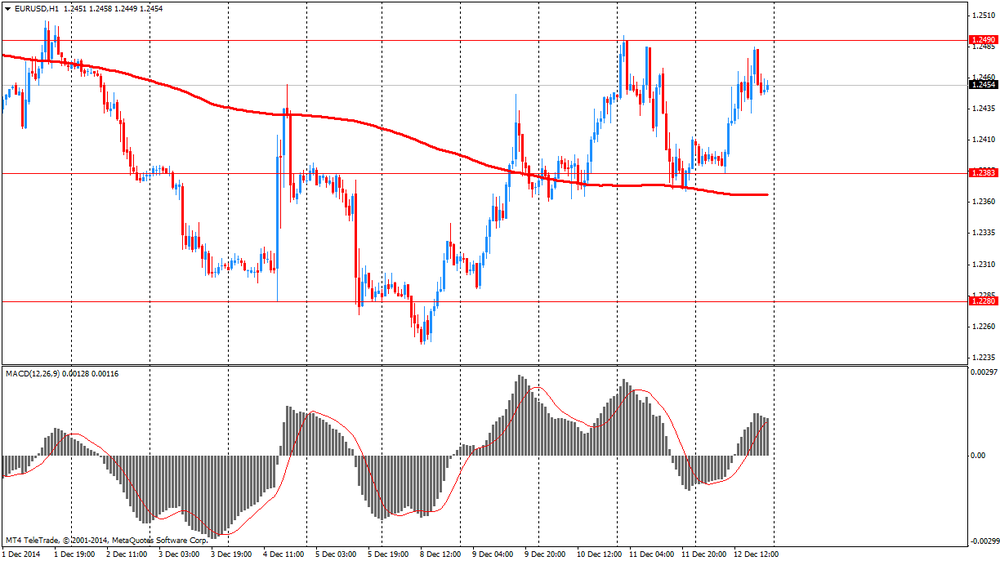This screenshot has height=561, width=1000.
Task: Click the 1.2510 price scale label
Action: tap(983, 15)
